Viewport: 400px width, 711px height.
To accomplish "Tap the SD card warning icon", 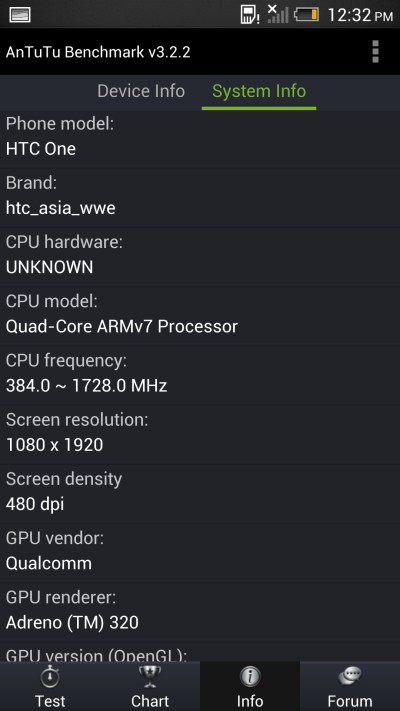I will (249, 15).
